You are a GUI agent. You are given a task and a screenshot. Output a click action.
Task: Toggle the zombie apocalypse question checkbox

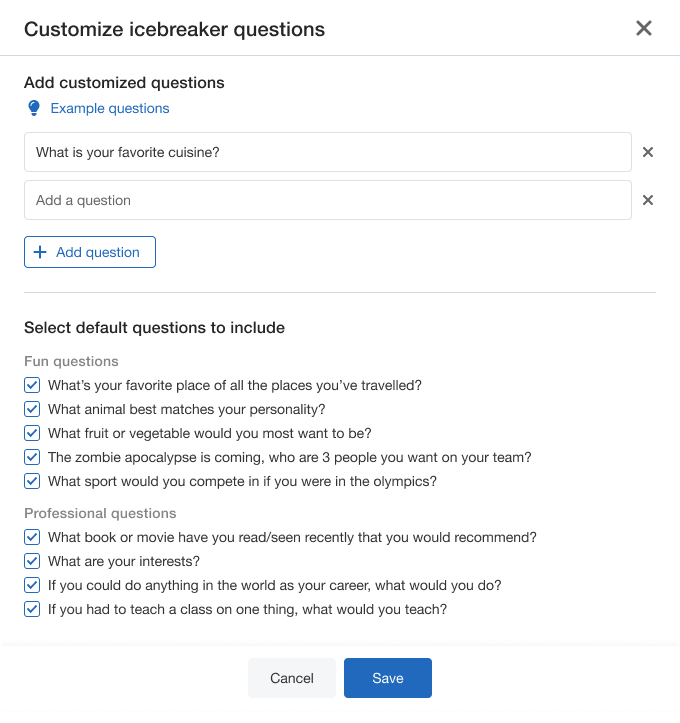click(x=32, y=457)
